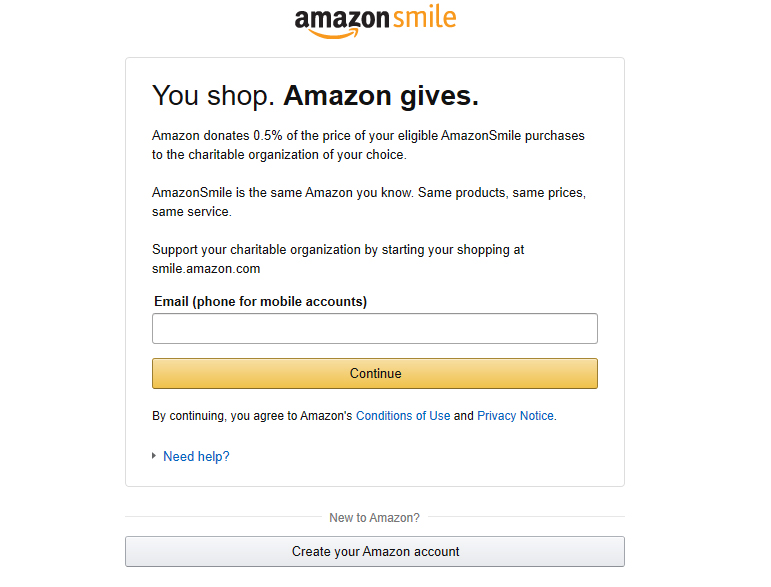This screenshot has height=587, width=771.
Task: Click the "You shop. Amazon gives." heading
Action: pyautogui.click(x=315, y=95)
